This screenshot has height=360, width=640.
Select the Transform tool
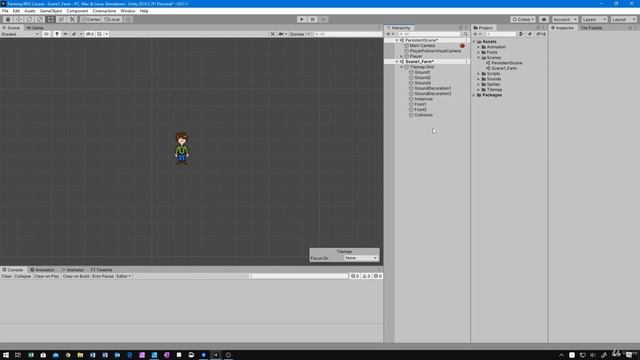[x=61, y=19]
